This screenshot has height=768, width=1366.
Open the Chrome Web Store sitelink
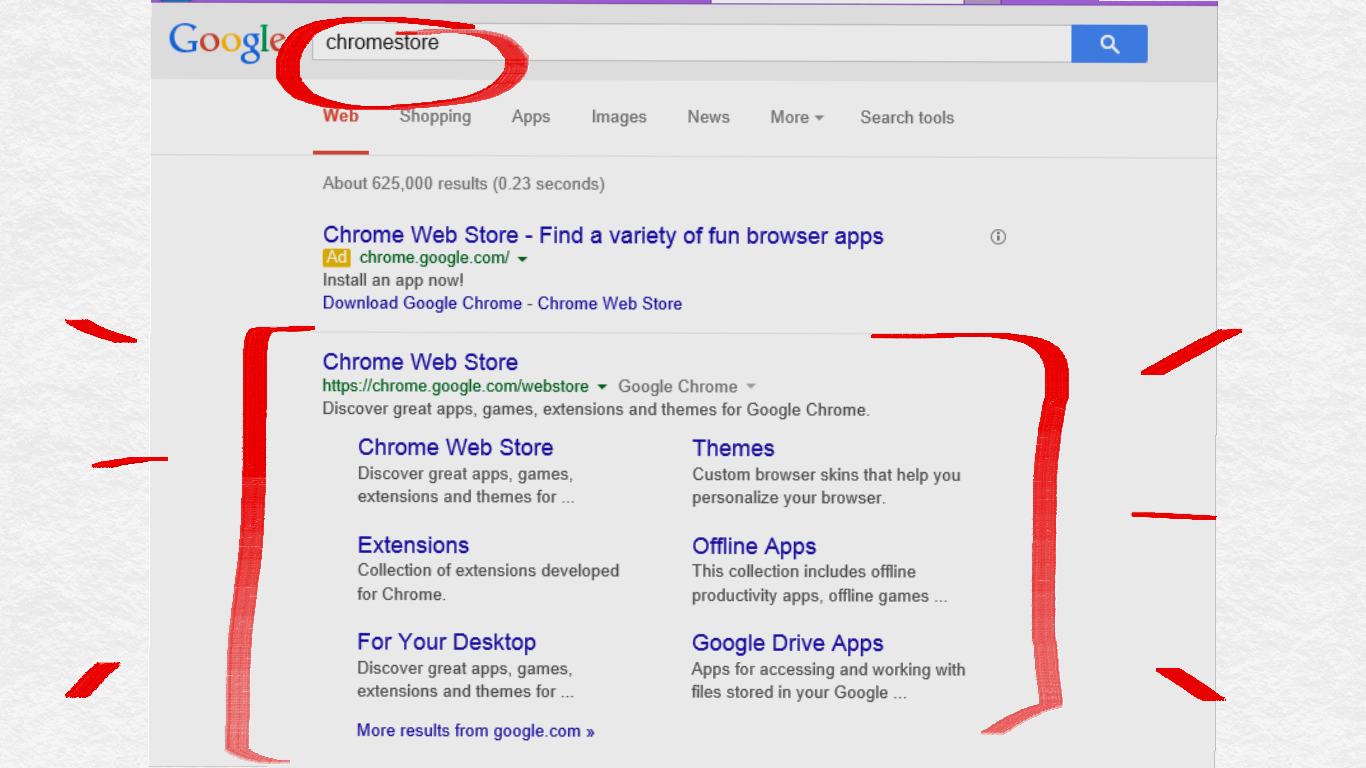tap(455, 447)
